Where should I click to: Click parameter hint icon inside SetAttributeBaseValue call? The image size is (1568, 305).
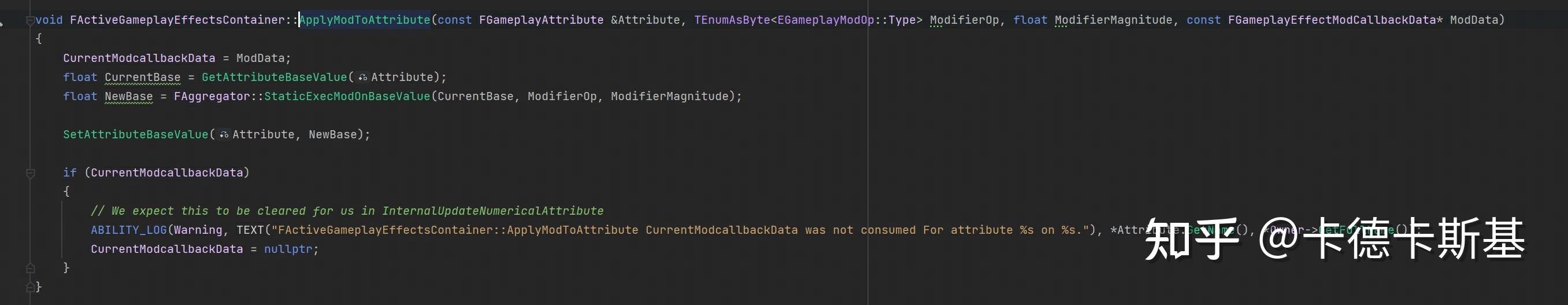(224, 135)
